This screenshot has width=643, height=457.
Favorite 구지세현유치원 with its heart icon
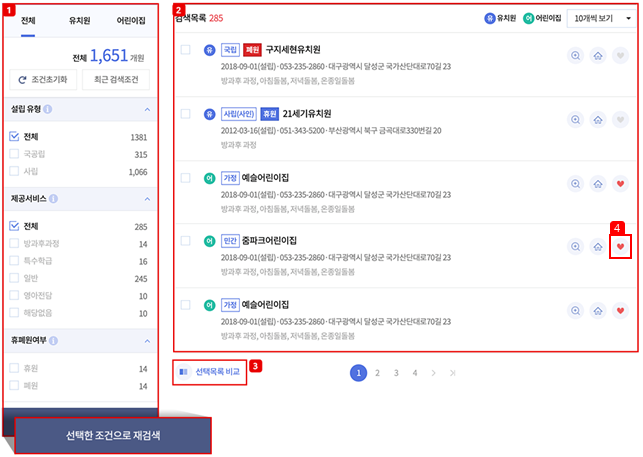pos(620,55)
